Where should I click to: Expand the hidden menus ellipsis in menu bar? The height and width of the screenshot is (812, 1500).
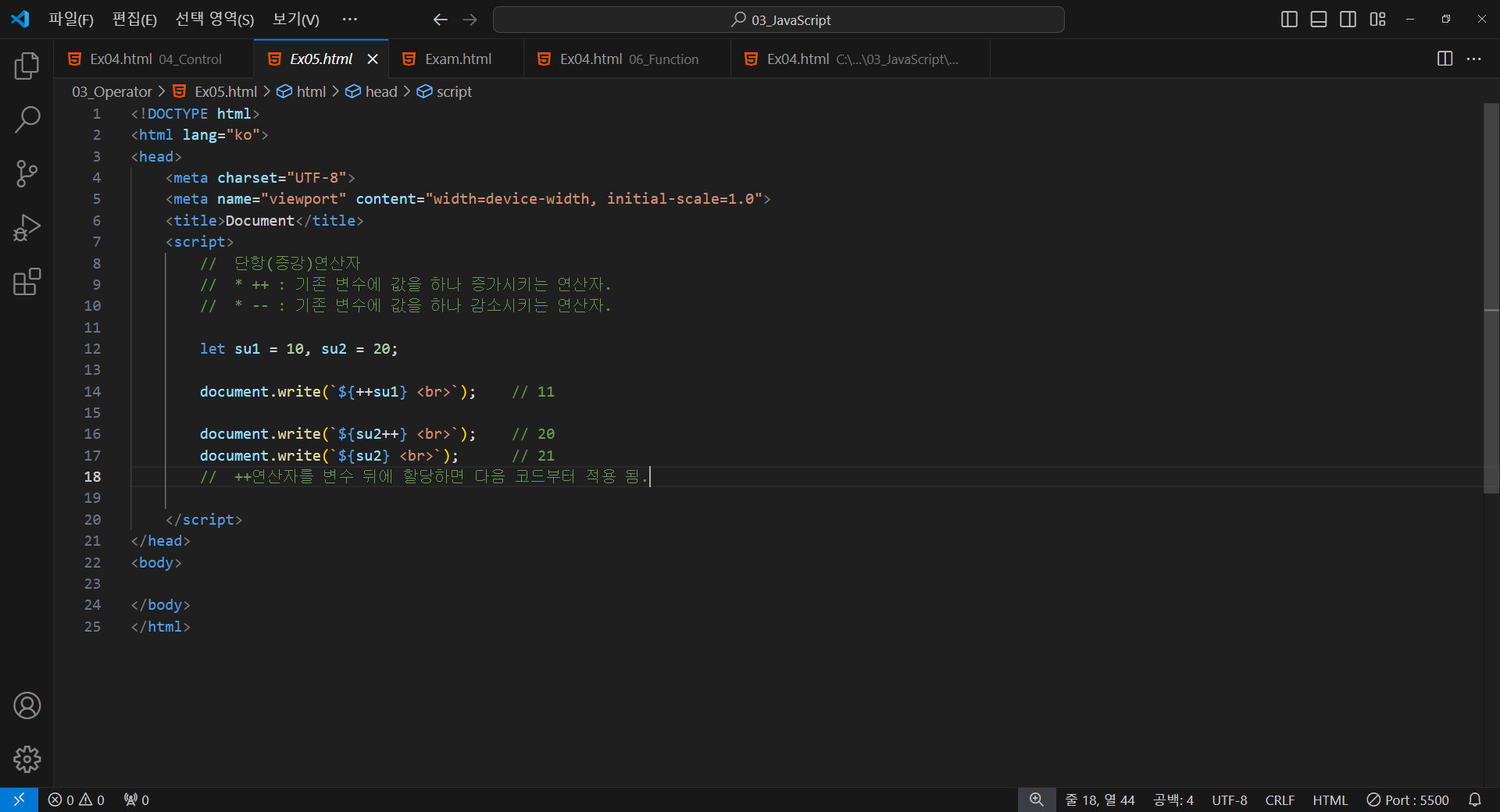point(350,20)
